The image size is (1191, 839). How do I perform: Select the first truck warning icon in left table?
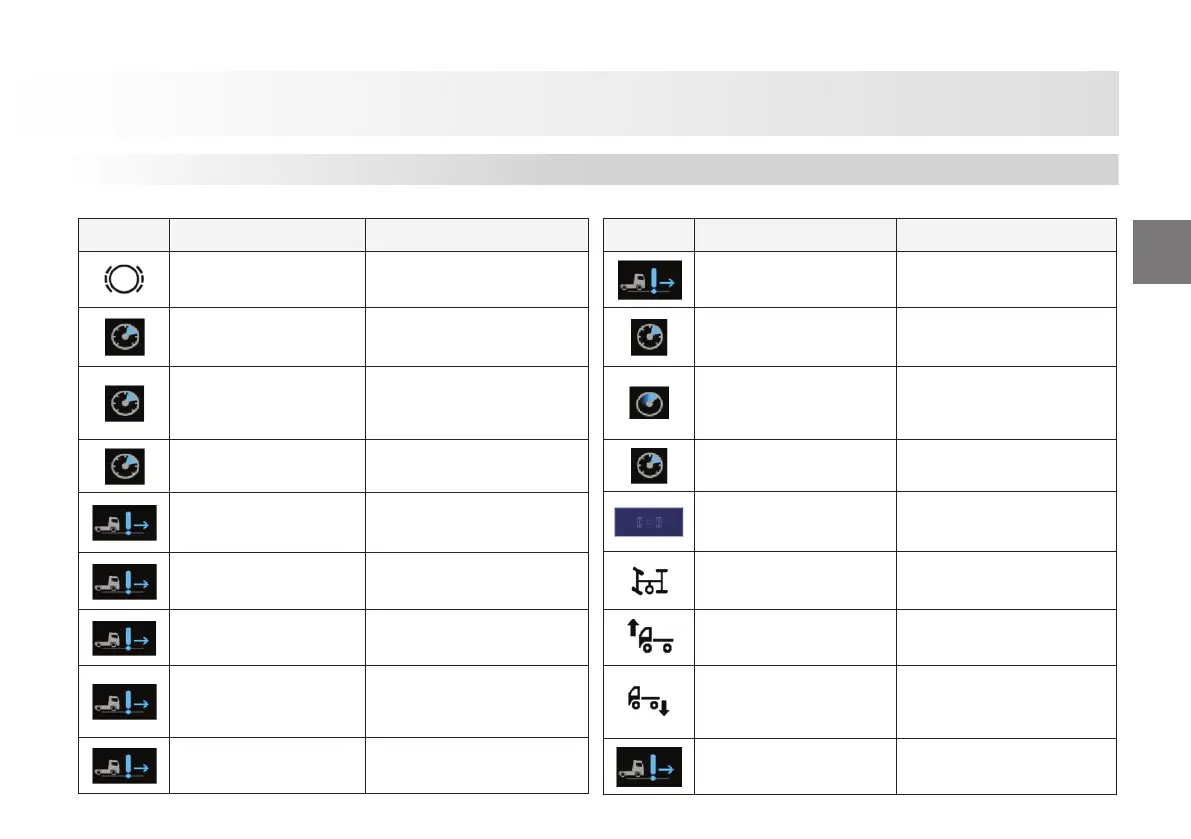(x=124, y=523)
